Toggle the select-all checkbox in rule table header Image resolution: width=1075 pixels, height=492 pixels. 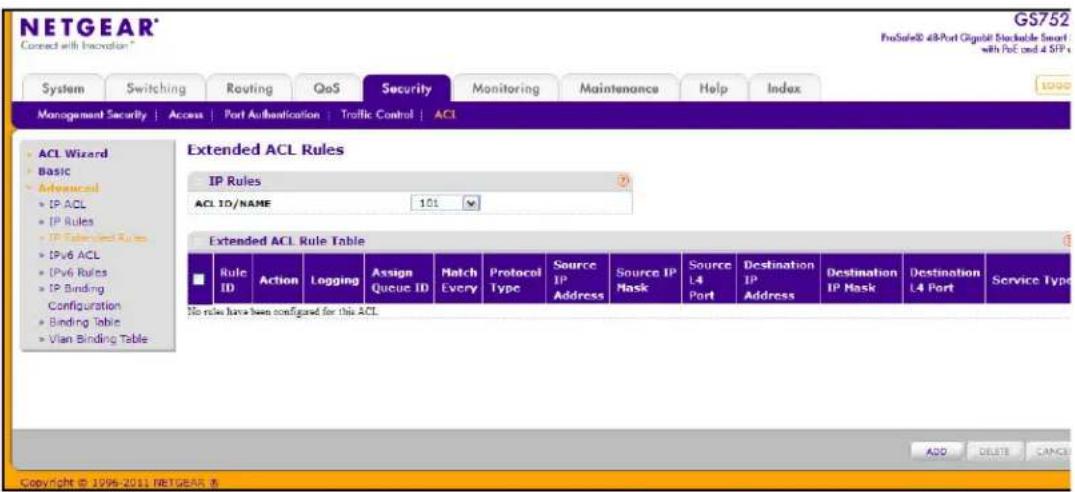click(199, 280)
